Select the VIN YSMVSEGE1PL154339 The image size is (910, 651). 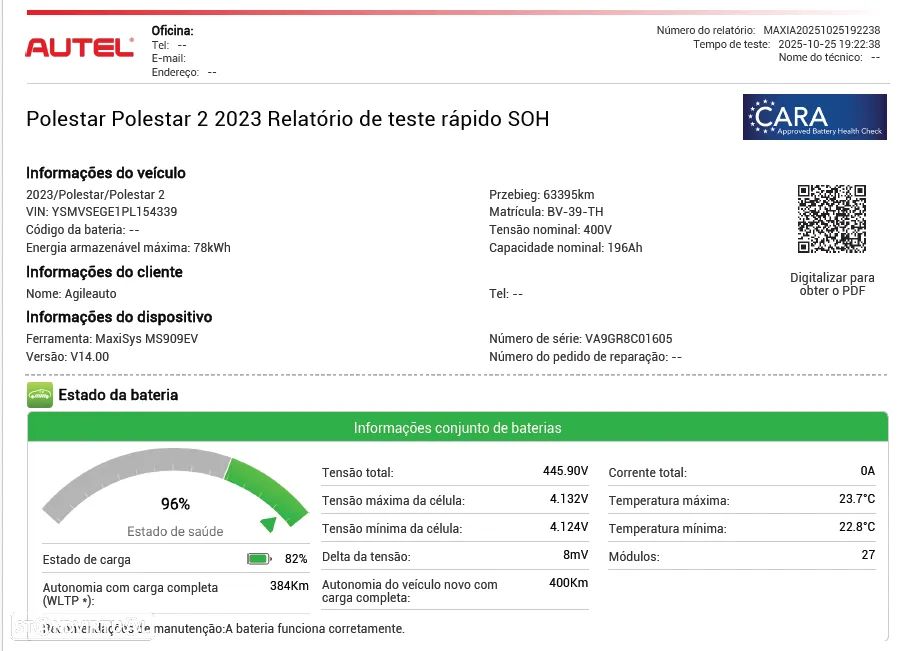(x=114, y=212)
